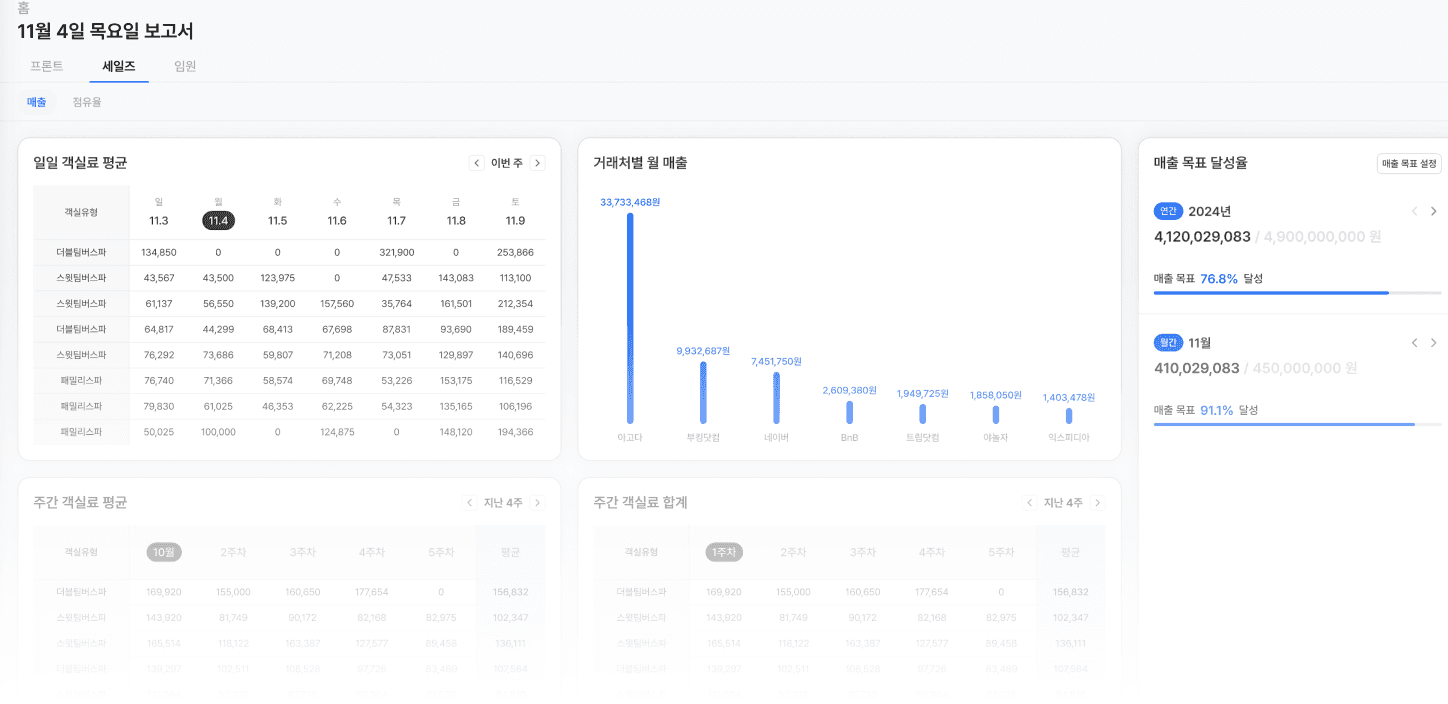Image resolution: width=1448 pixels, height=704 pixels.
Task: Click the 194,366 cell in daily table
Action: (x=515, y=432)
